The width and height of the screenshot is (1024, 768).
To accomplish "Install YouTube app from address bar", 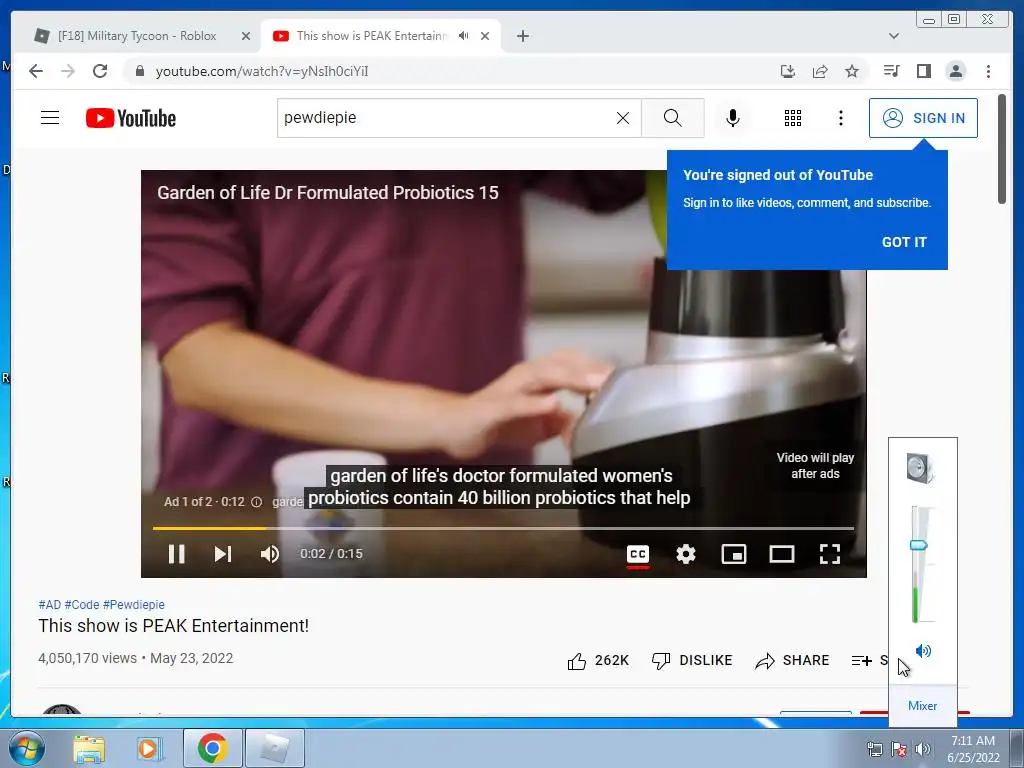I will 788,71.
